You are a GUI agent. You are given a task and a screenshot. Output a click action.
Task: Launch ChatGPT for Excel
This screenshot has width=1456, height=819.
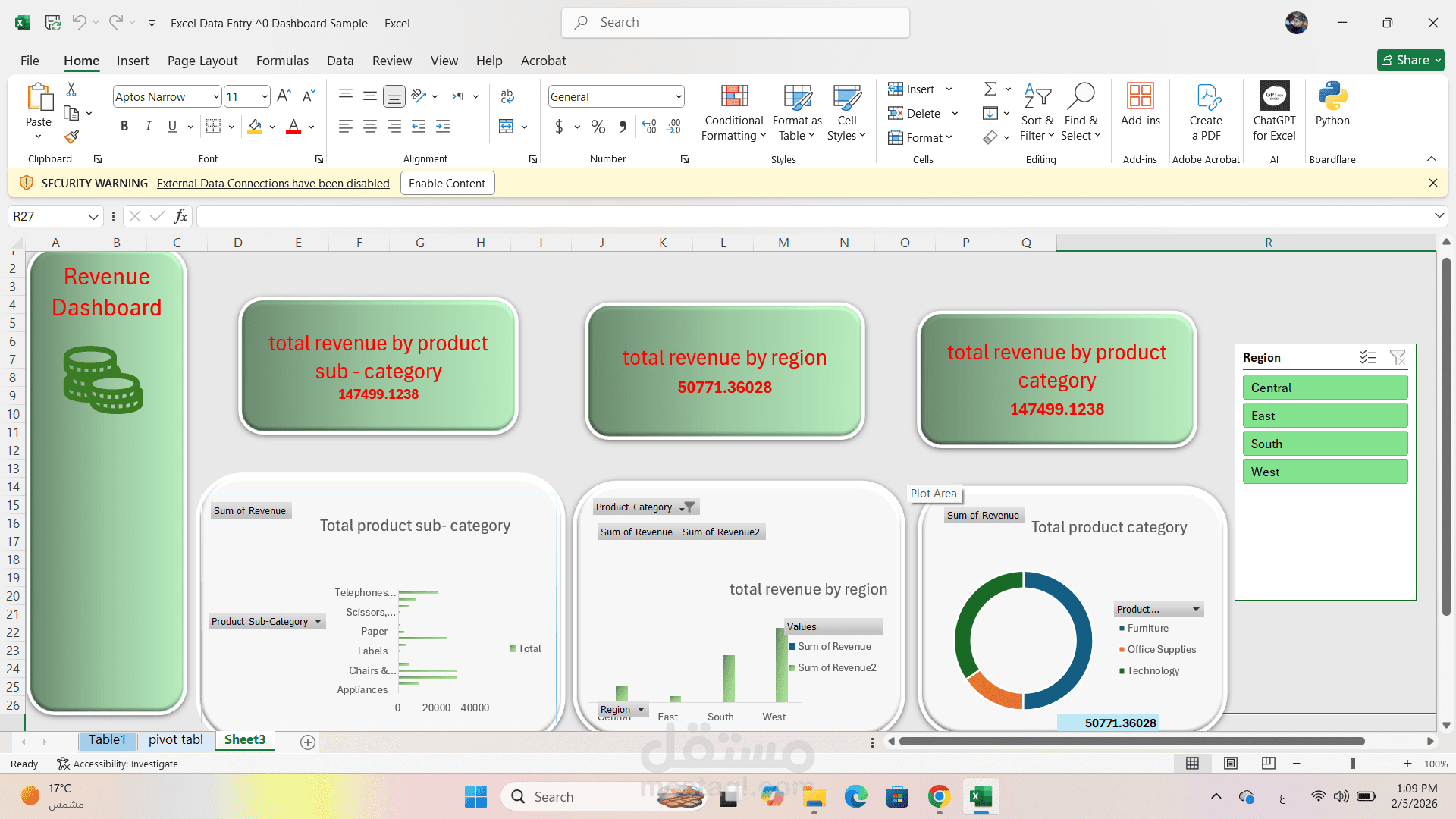click(x=1274, y=112)
